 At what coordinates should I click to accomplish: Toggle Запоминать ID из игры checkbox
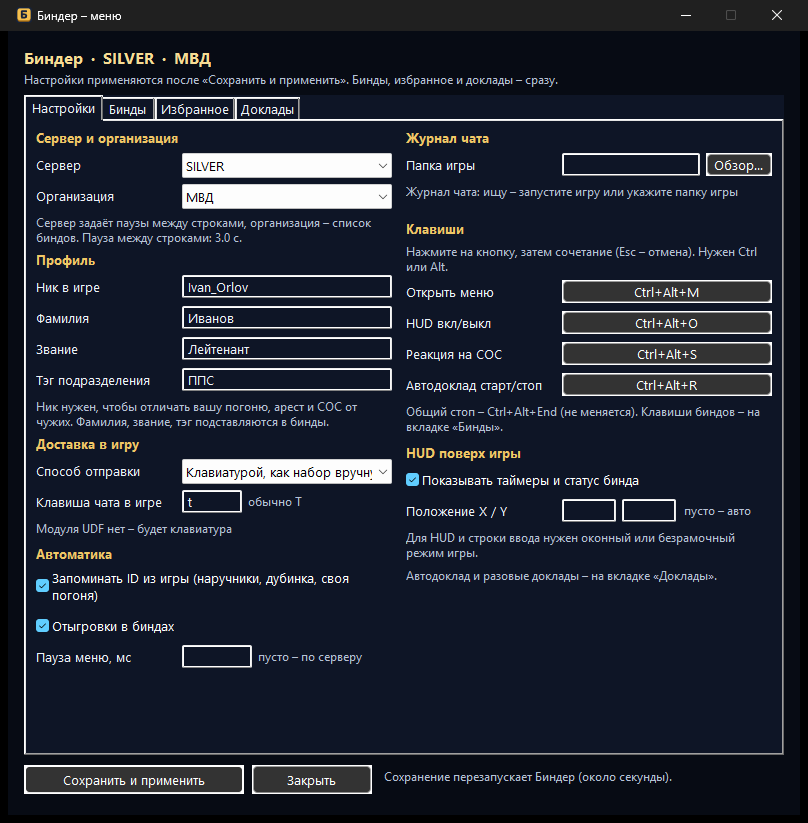(x=43, y=586)
